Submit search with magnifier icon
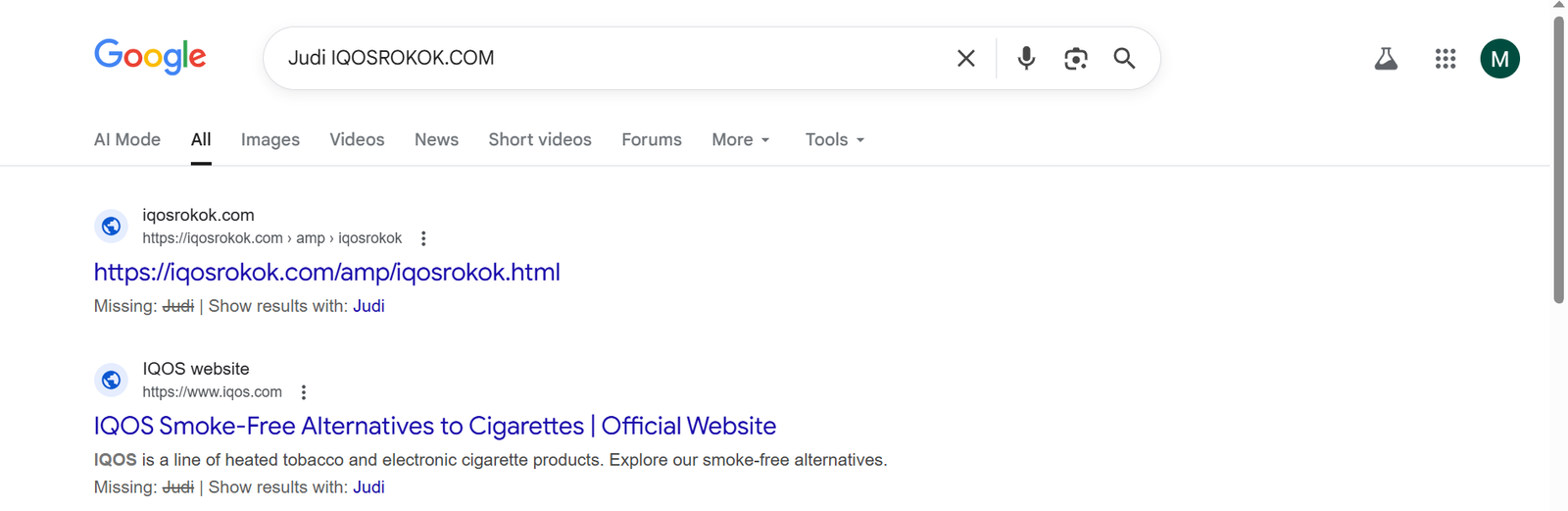Viewport: 1568px width, 511px height. tap(1124, 59)
